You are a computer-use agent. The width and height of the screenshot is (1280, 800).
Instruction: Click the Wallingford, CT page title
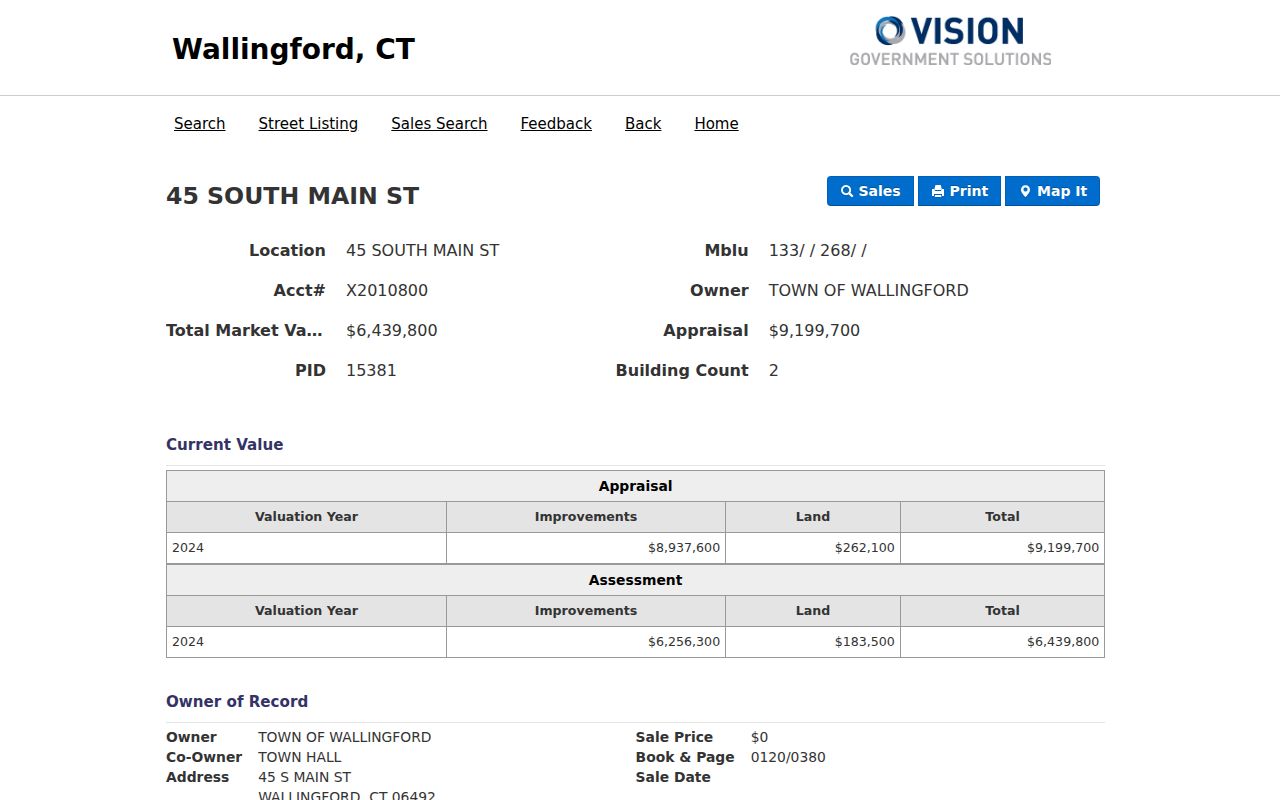point(293,49)
